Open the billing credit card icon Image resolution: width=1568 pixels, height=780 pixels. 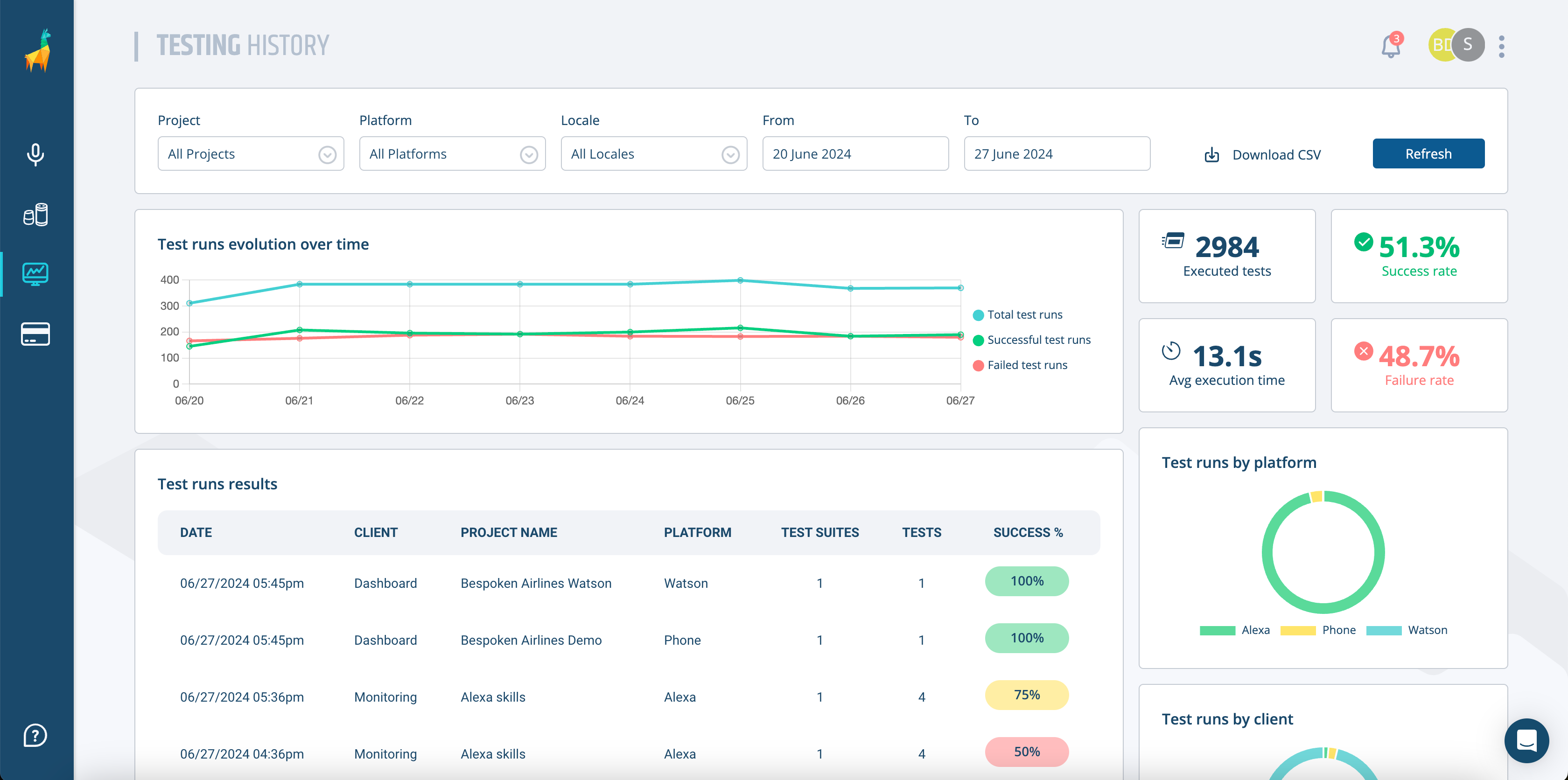point(35,334)
